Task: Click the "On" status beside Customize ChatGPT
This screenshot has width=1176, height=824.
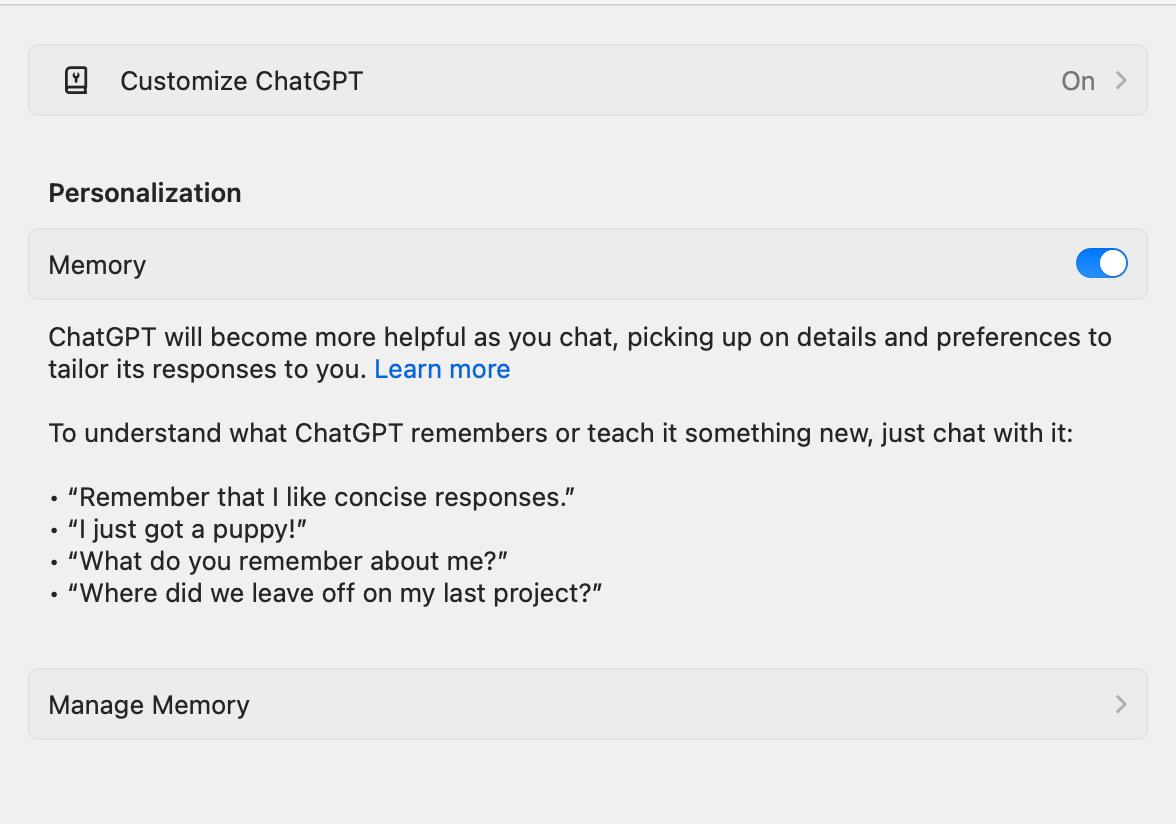Action: (x=1077, y=81)
